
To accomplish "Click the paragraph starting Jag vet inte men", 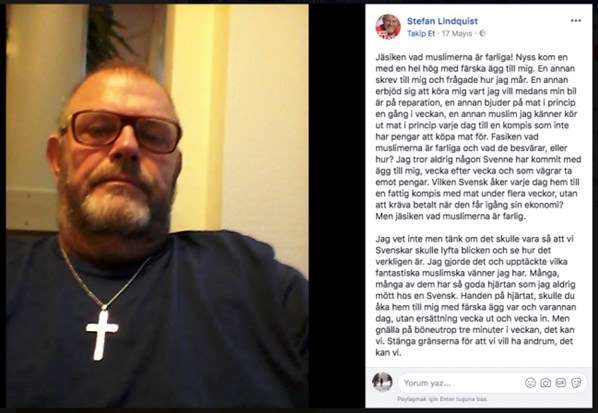I will pyautogui.click(x=476, y=296).
